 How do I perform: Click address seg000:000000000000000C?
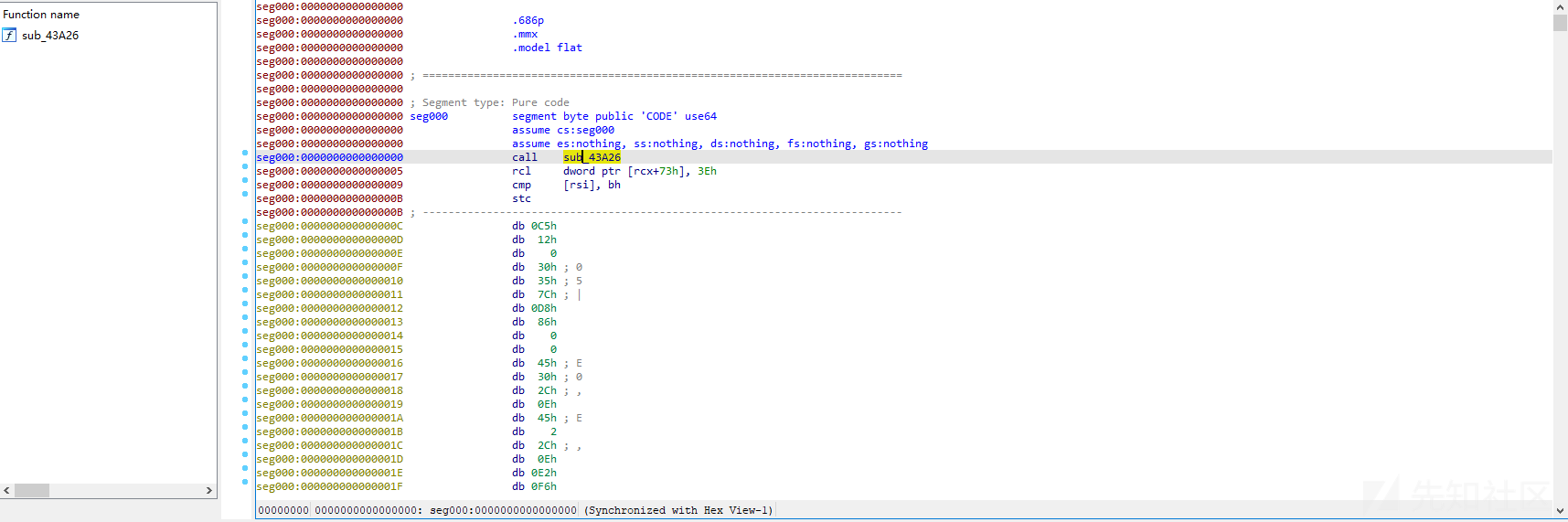point(329,226)
